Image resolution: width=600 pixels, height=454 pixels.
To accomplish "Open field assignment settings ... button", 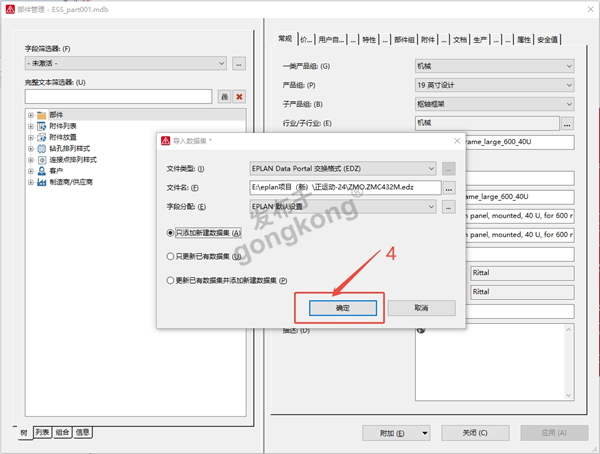I will (449, 207).
